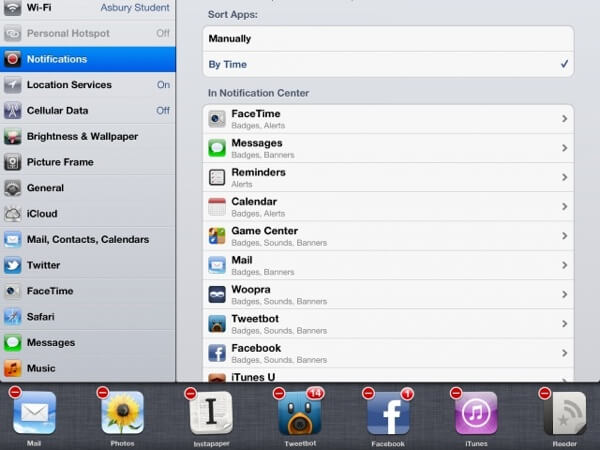Click Safari compass icon in sidebar

tap(13, 317)
